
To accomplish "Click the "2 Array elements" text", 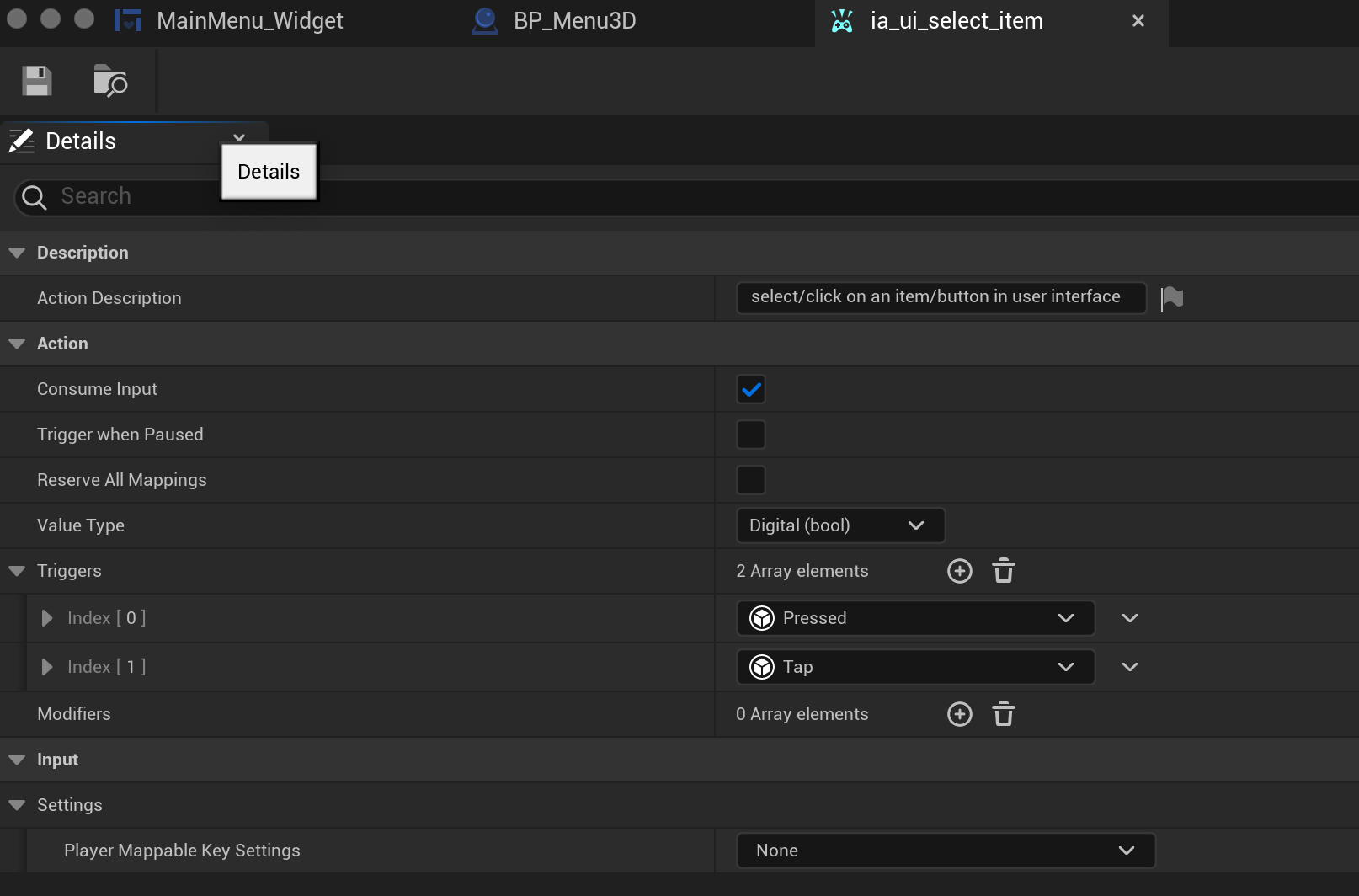I will click(802, 571).
